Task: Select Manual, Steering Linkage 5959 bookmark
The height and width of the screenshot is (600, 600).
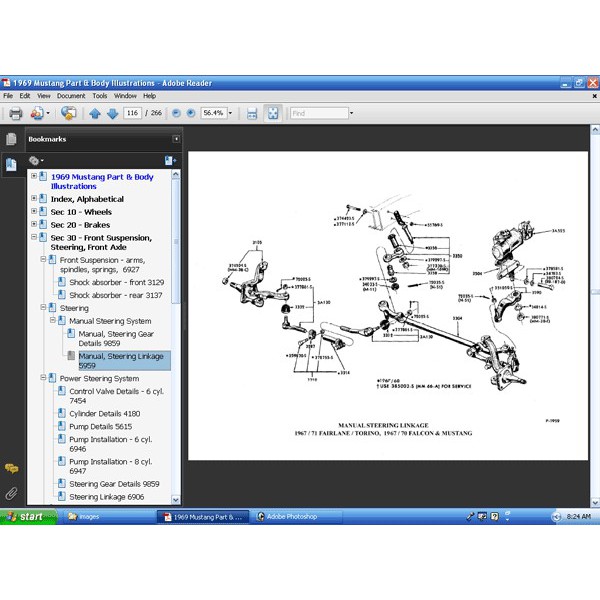Action: click(x=124, y=360)
